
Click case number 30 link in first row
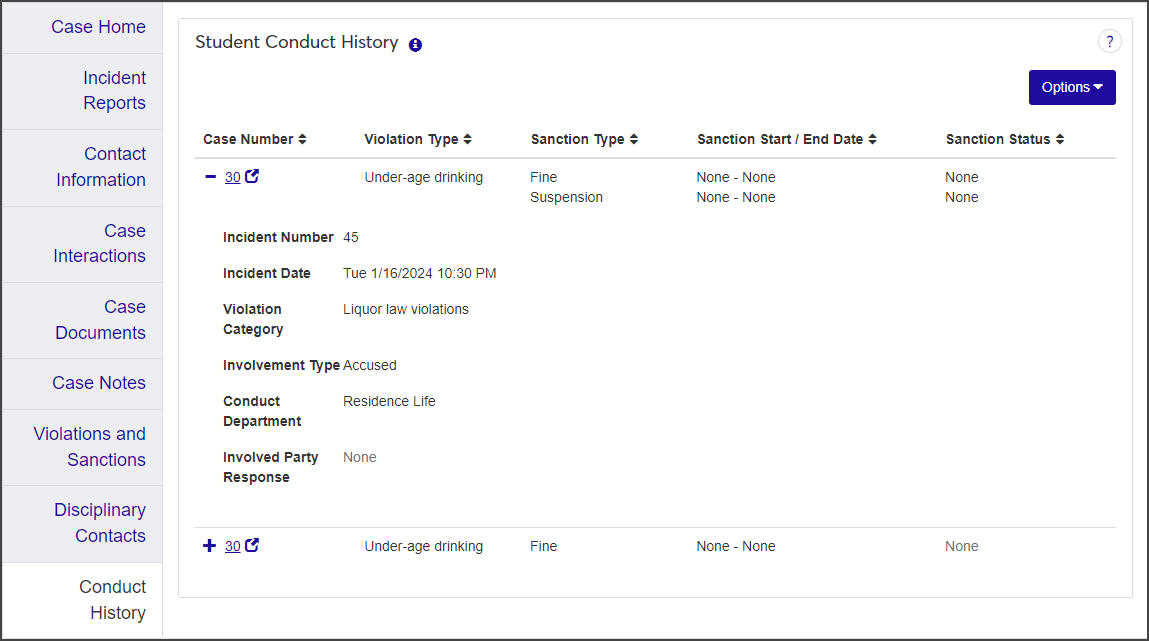[x=232, y=177]
